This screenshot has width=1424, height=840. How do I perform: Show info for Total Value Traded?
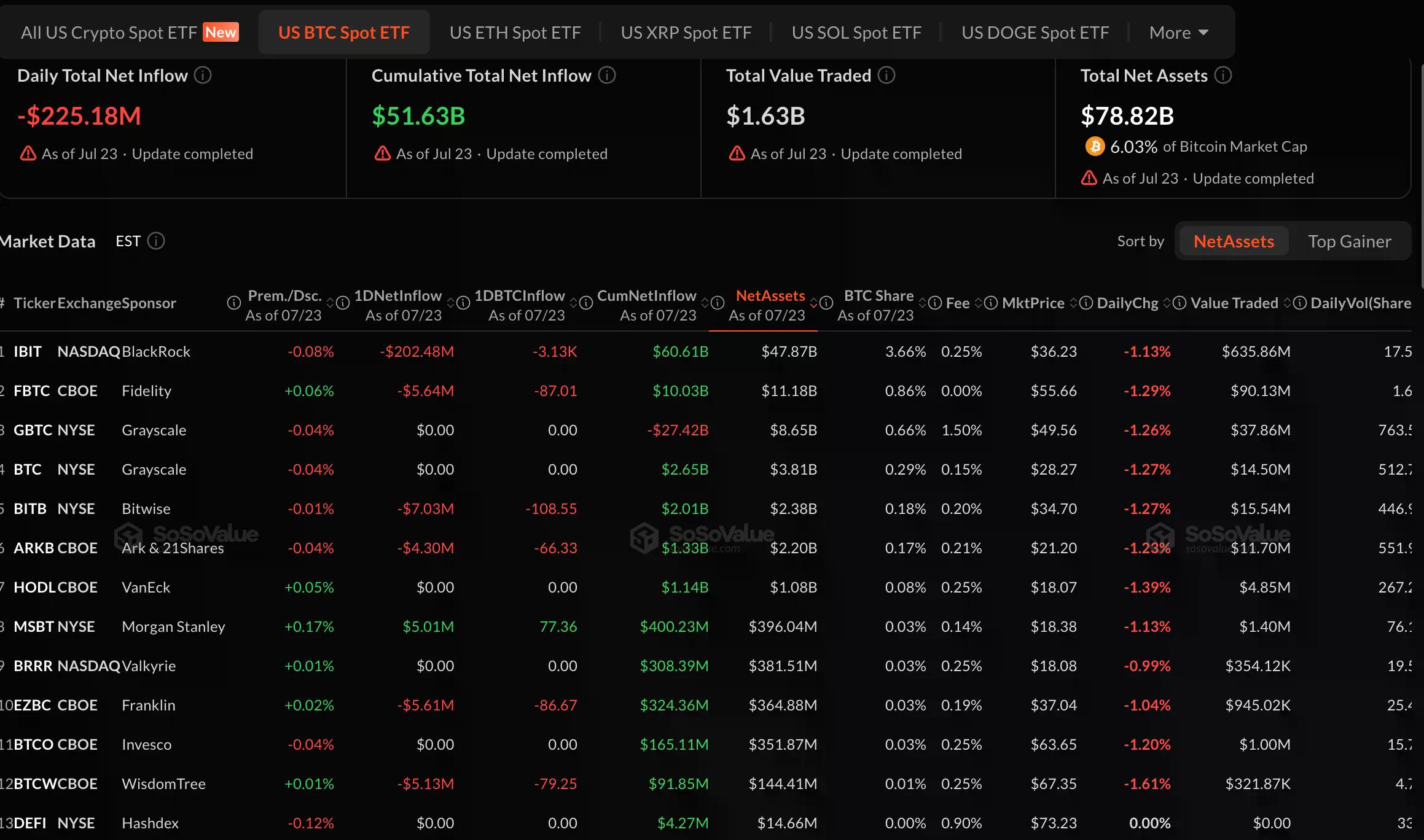[x=886, y=76]
